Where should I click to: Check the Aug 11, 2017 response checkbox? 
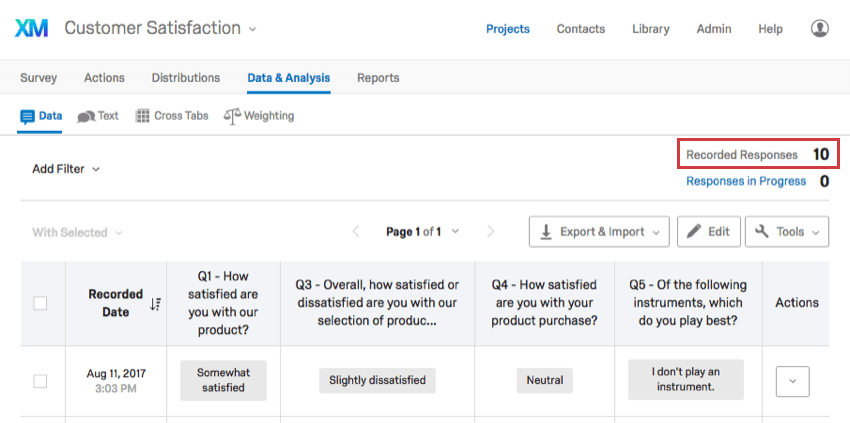click(x=40, y=381)
